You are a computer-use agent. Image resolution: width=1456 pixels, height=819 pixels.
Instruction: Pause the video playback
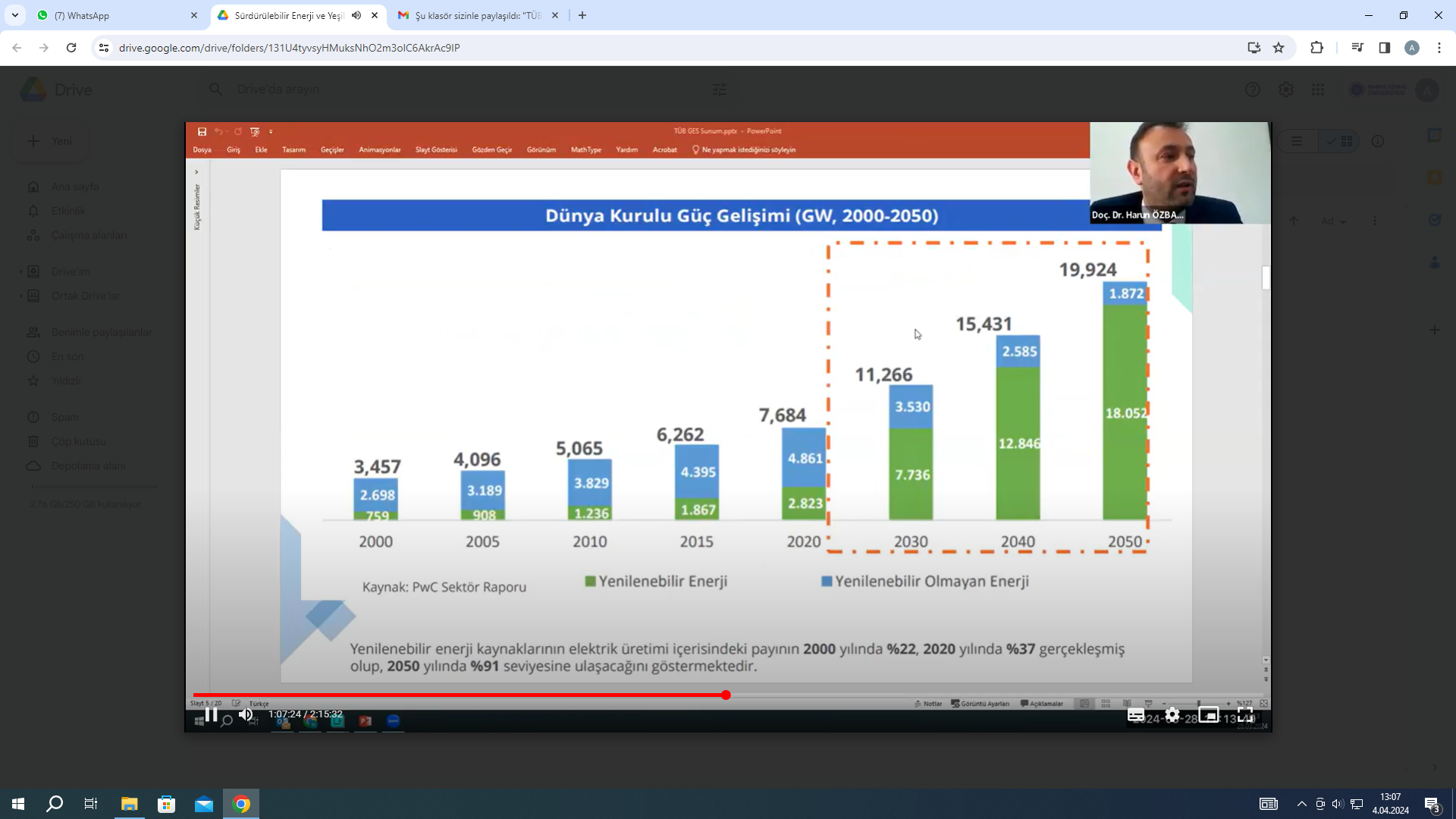click(212, 714)
